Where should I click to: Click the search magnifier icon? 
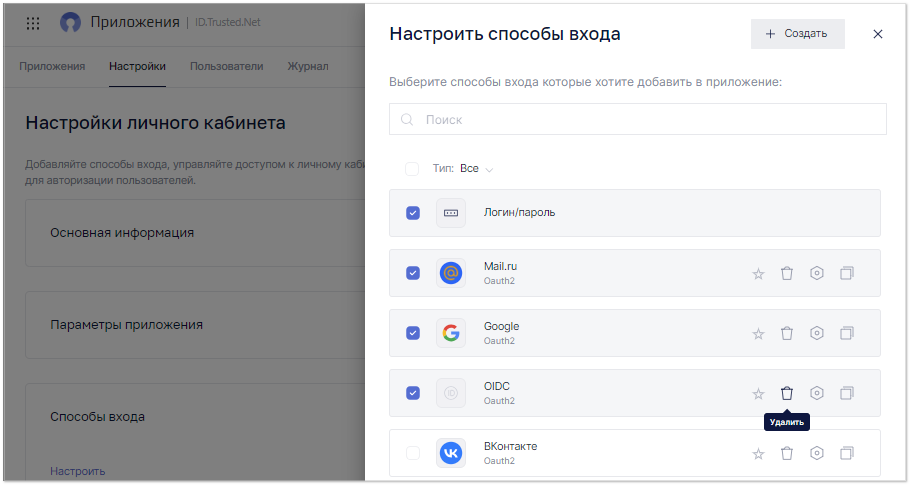407,120
